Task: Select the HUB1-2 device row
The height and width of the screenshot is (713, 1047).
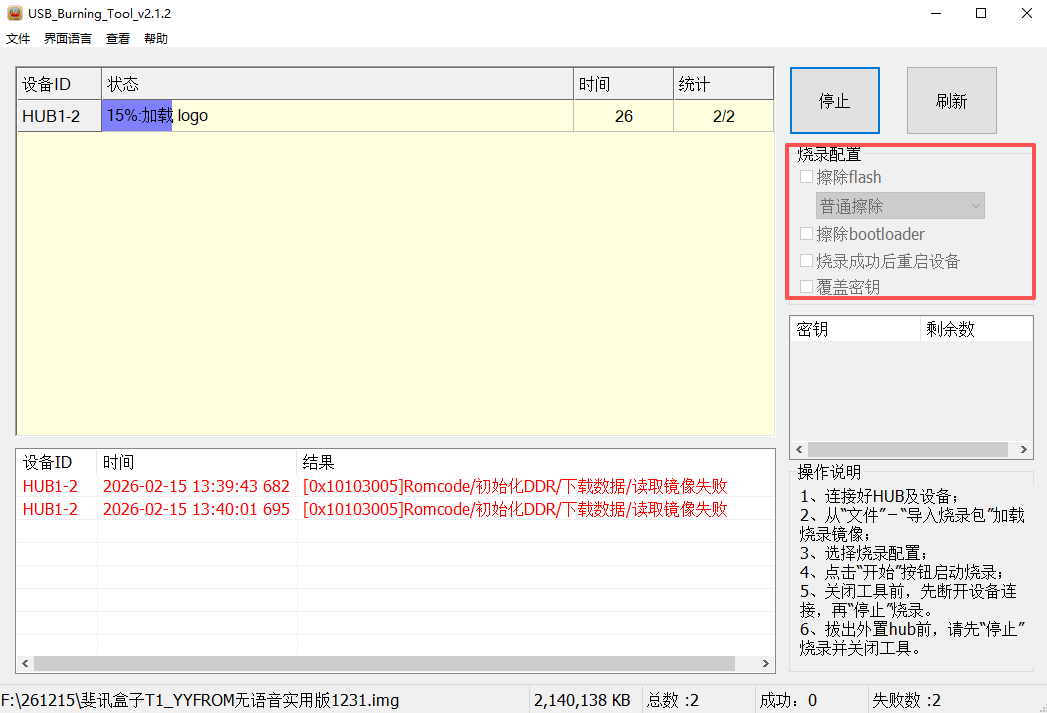Action: coord(52,116)
